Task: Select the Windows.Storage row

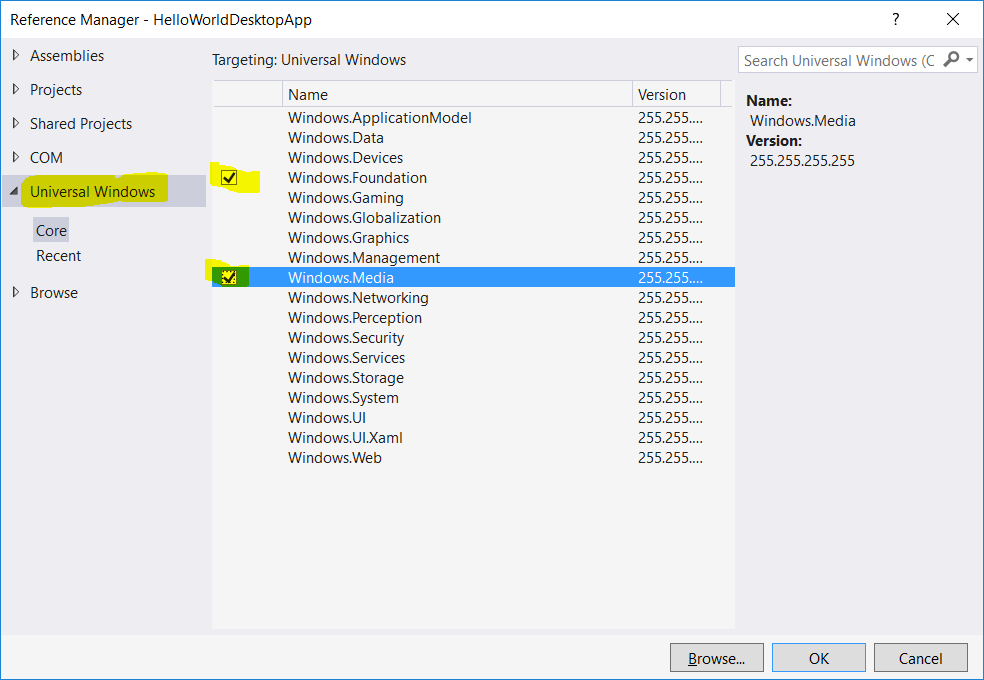Action: tap(473, 378)
